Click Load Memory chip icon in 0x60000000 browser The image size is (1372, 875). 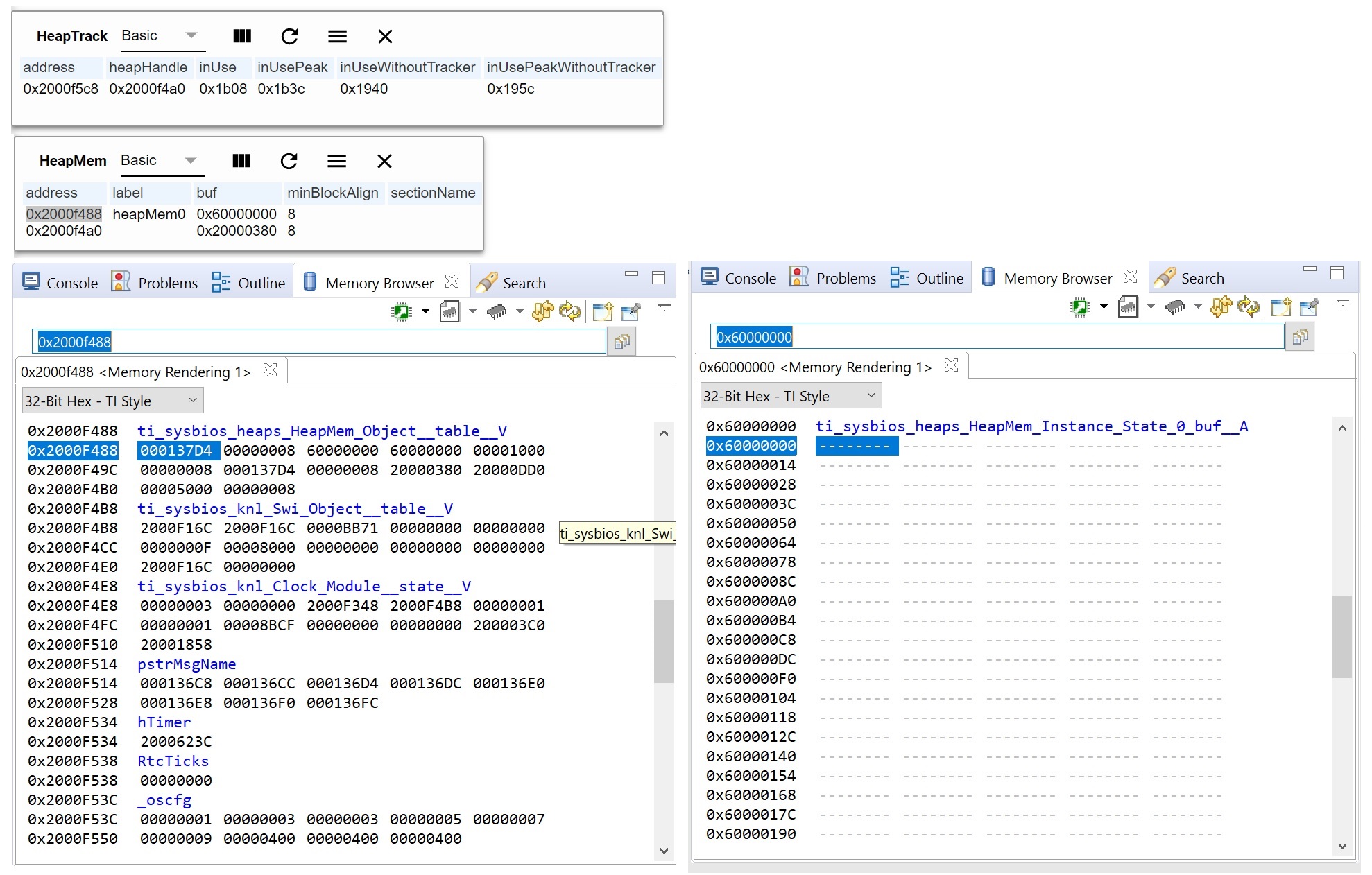(1175, 306)
